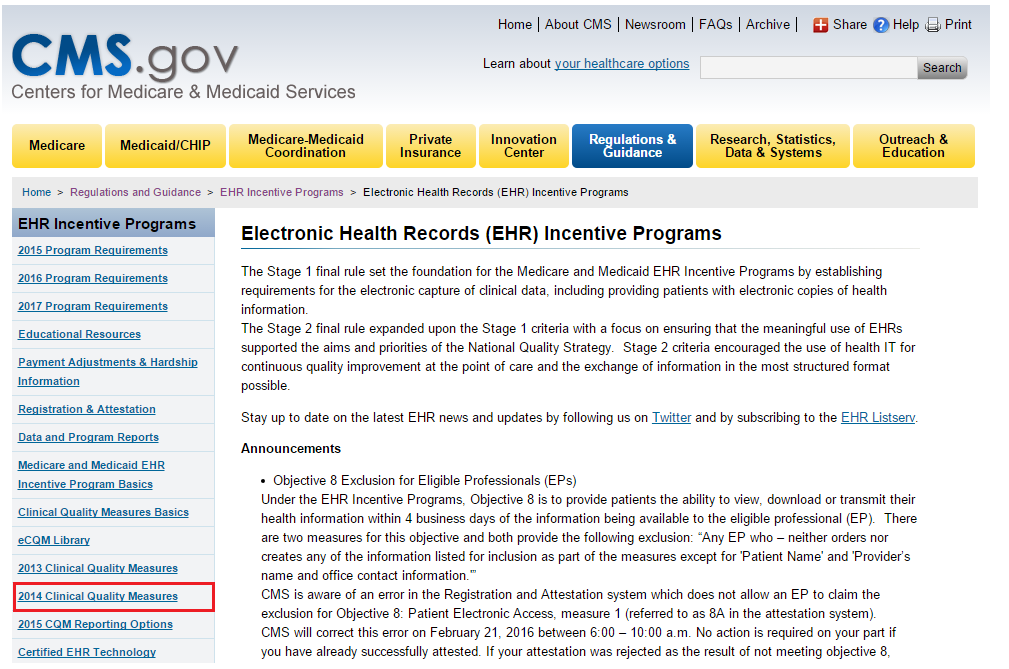Click the Search button

[942, 68]
